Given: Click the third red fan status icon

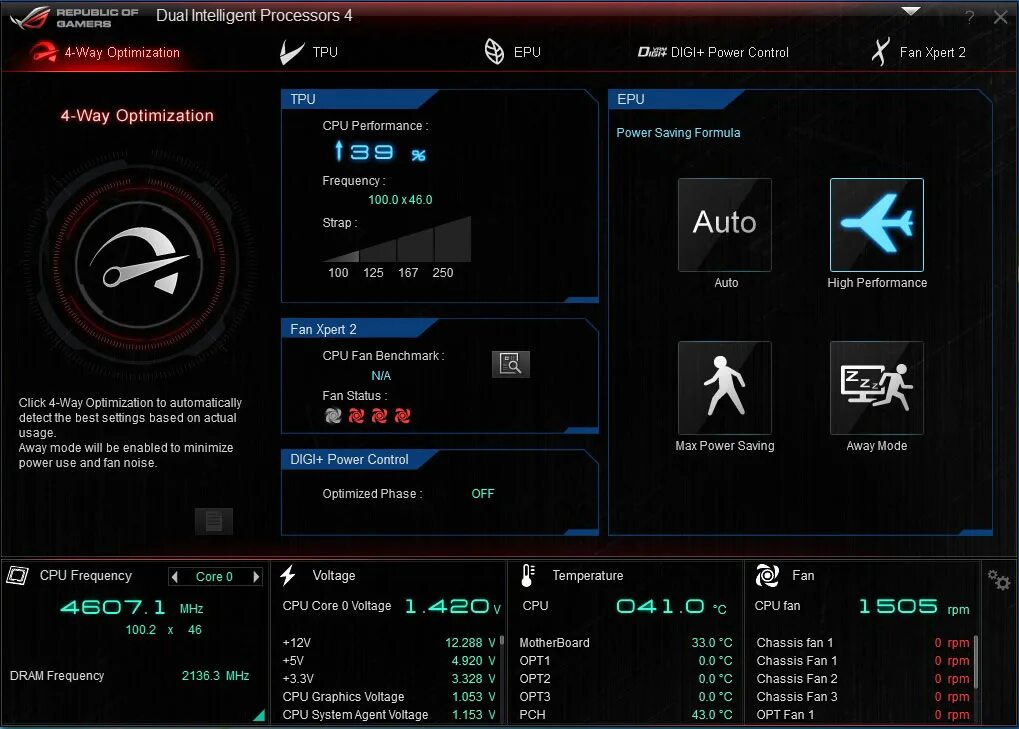Looking at the screenshot, I should click(380, 415).
